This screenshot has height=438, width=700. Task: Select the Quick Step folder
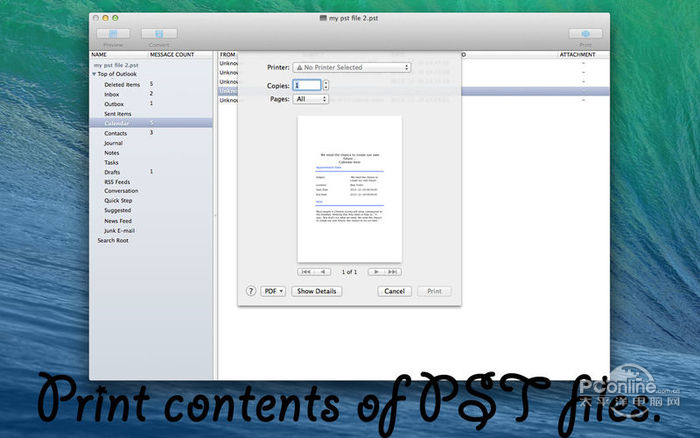point(118,200)
